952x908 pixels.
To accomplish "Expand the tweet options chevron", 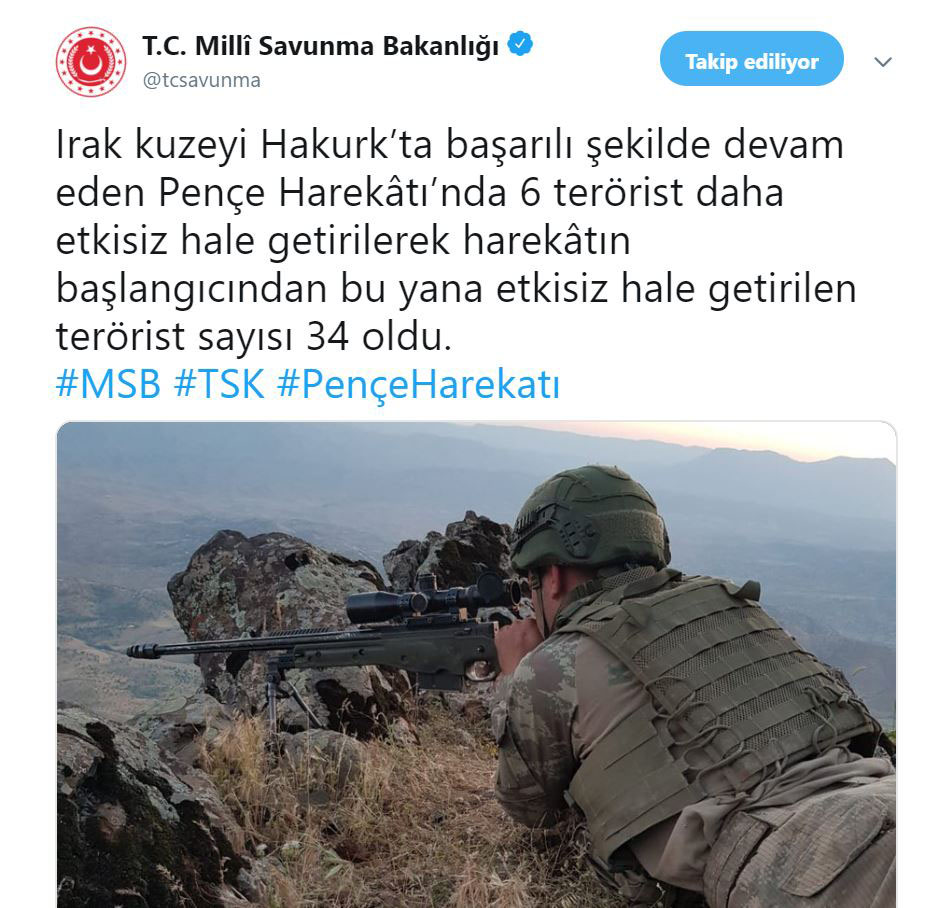I will tap(882, 62).
